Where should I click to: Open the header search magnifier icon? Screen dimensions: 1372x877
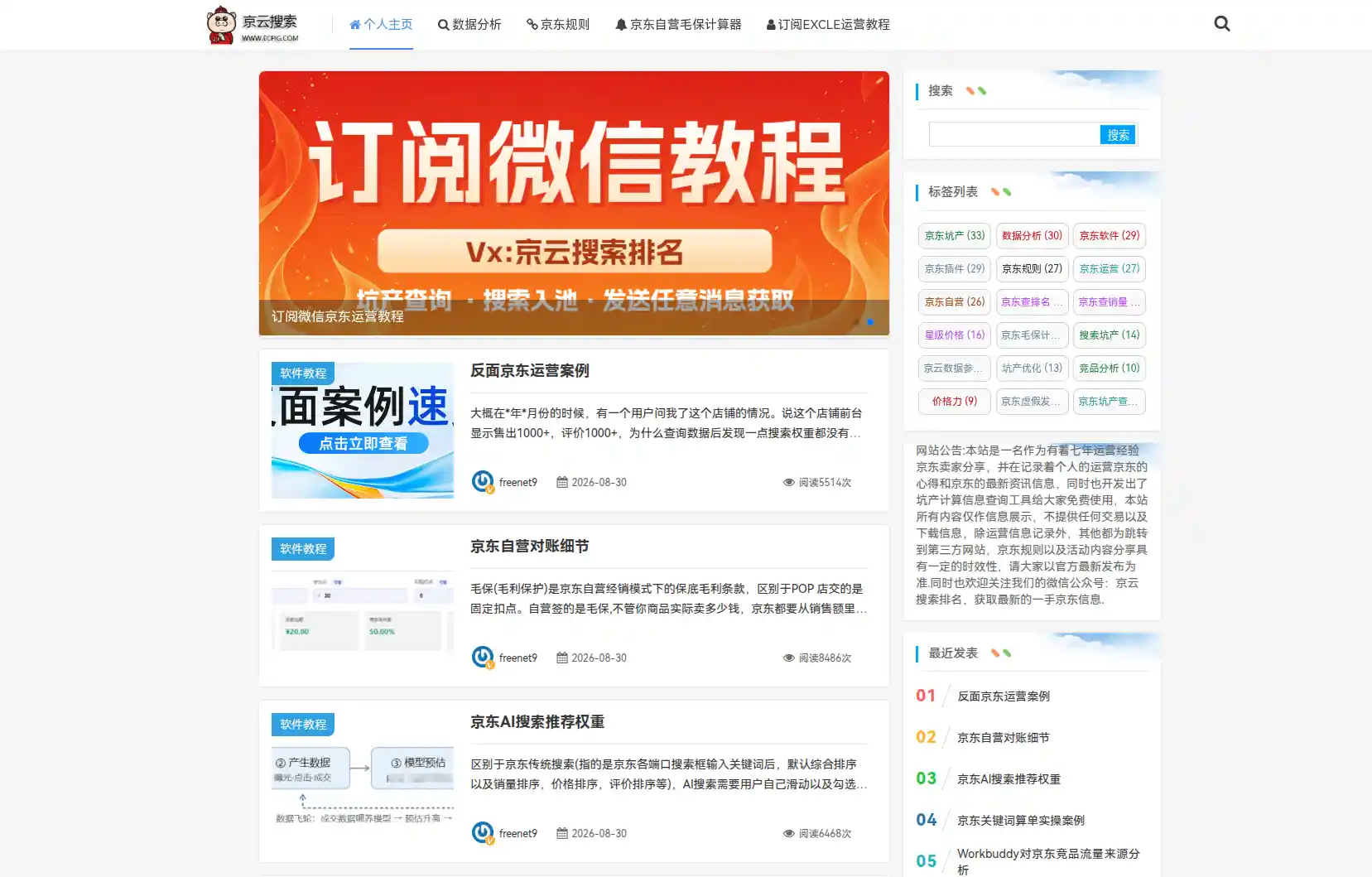click(x=1221, y=24)
